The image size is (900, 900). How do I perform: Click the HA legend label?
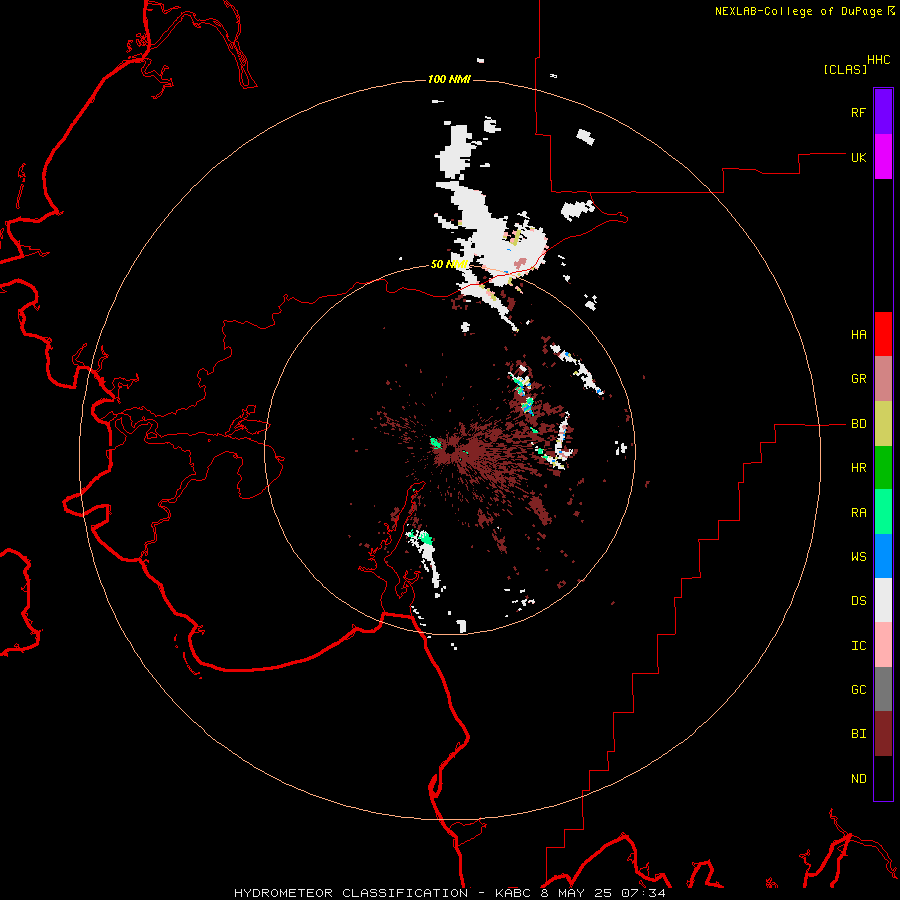pos(859,335)
